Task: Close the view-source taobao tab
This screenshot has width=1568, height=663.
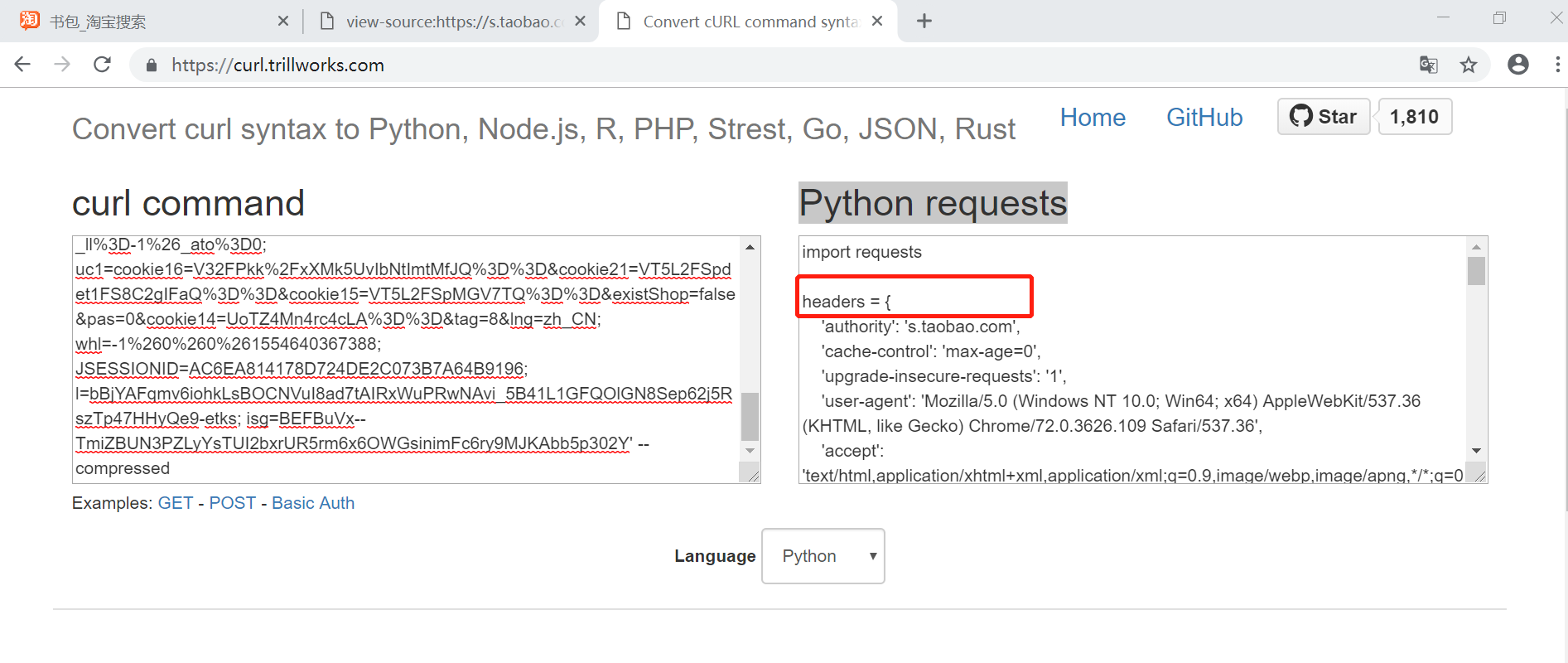Action: [x=581, y=22]
